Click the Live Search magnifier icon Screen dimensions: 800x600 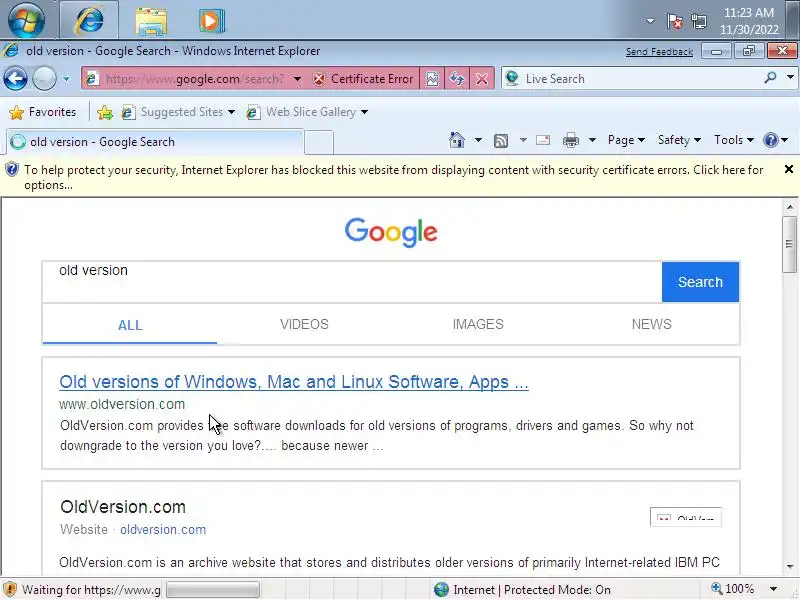tap(770, 78)
